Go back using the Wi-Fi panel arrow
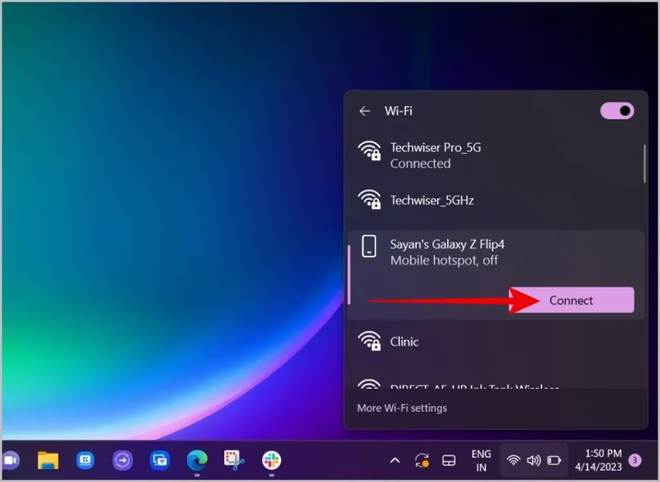660x482 pixels. click(365, 111)
